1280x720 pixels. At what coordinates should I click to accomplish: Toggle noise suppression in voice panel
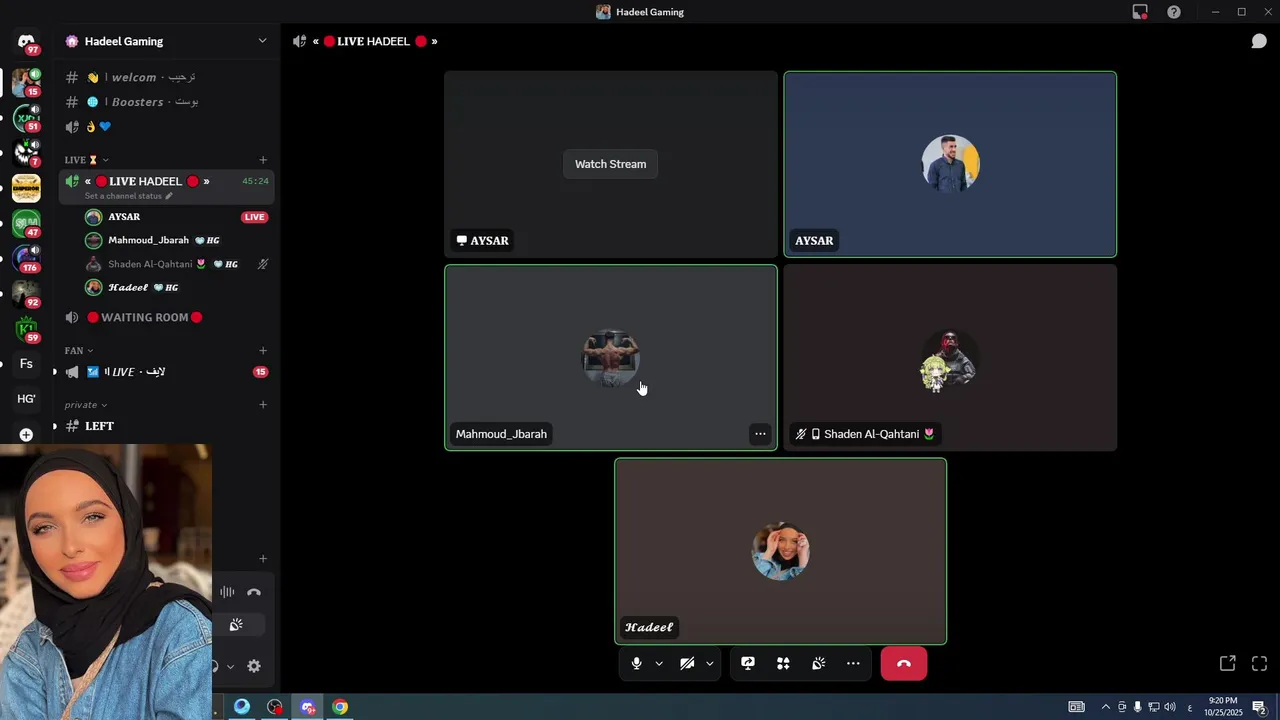tap(227, 592)
